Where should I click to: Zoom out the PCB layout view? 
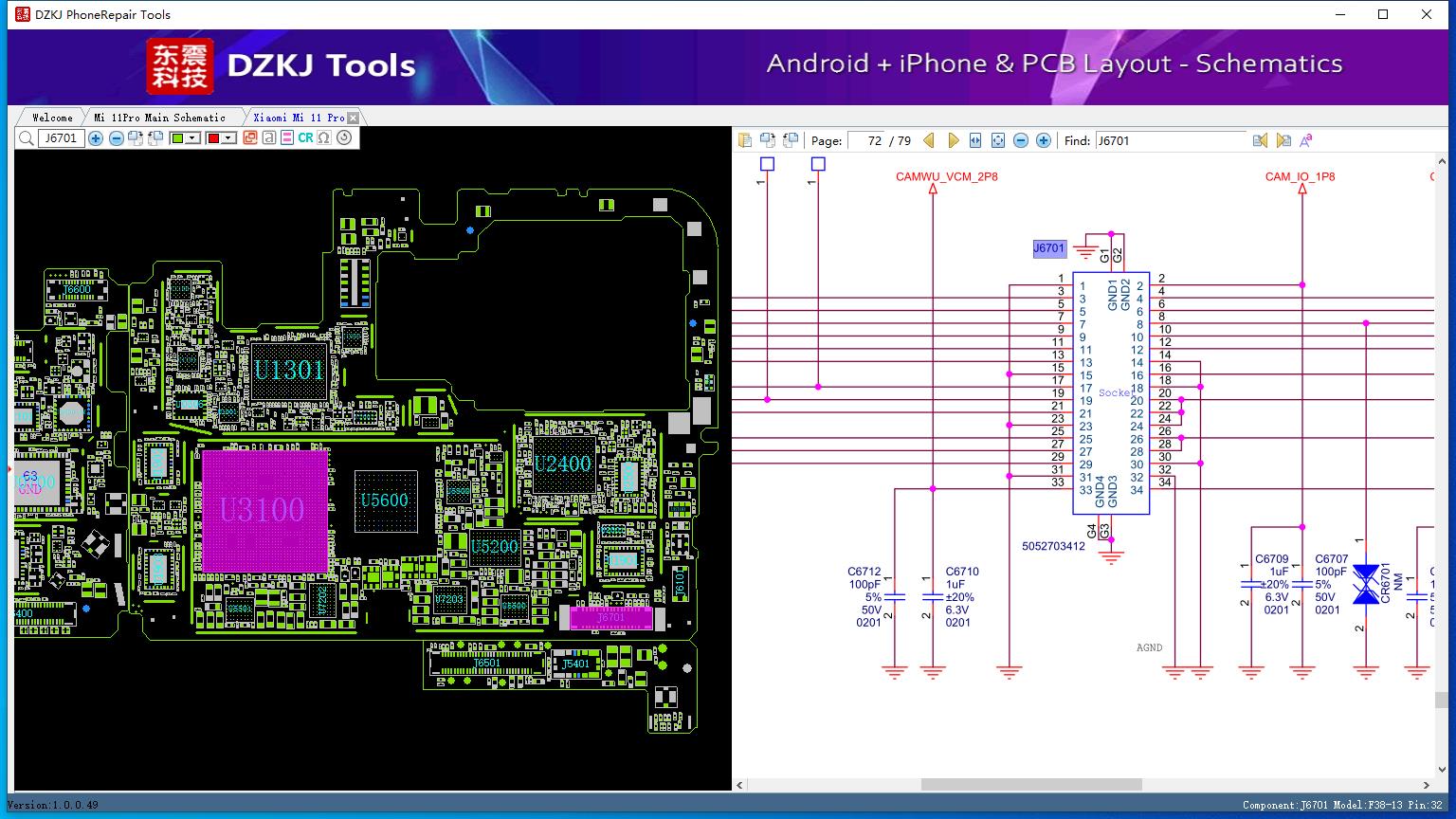point(116,138)
